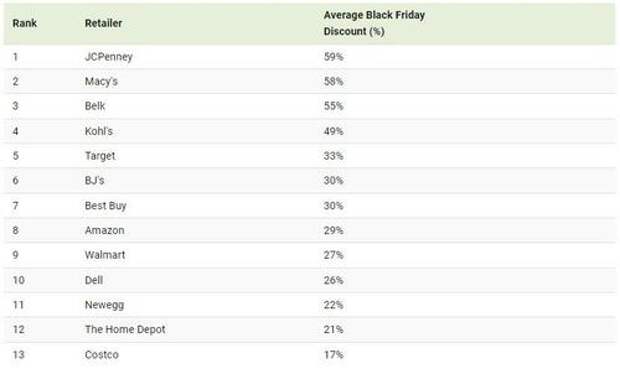Click rank number 13
620x374 pixels.
[x=19, y=355]
